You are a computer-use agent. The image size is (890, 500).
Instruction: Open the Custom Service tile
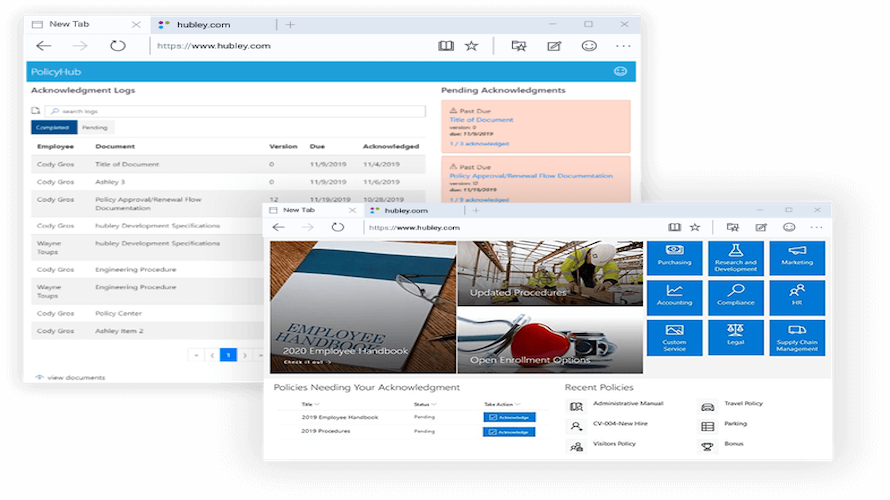pyautogui.click(x=674, y=338)
